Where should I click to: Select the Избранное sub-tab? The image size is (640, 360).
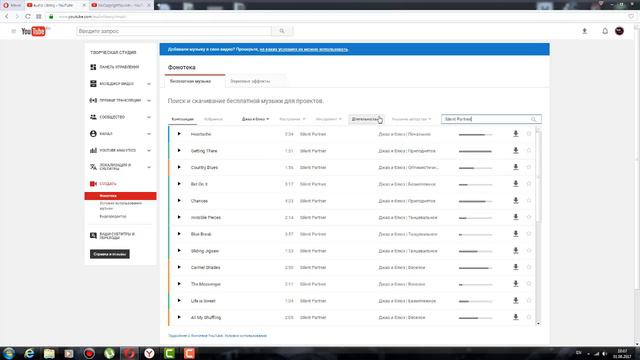[x=213, y=119]
